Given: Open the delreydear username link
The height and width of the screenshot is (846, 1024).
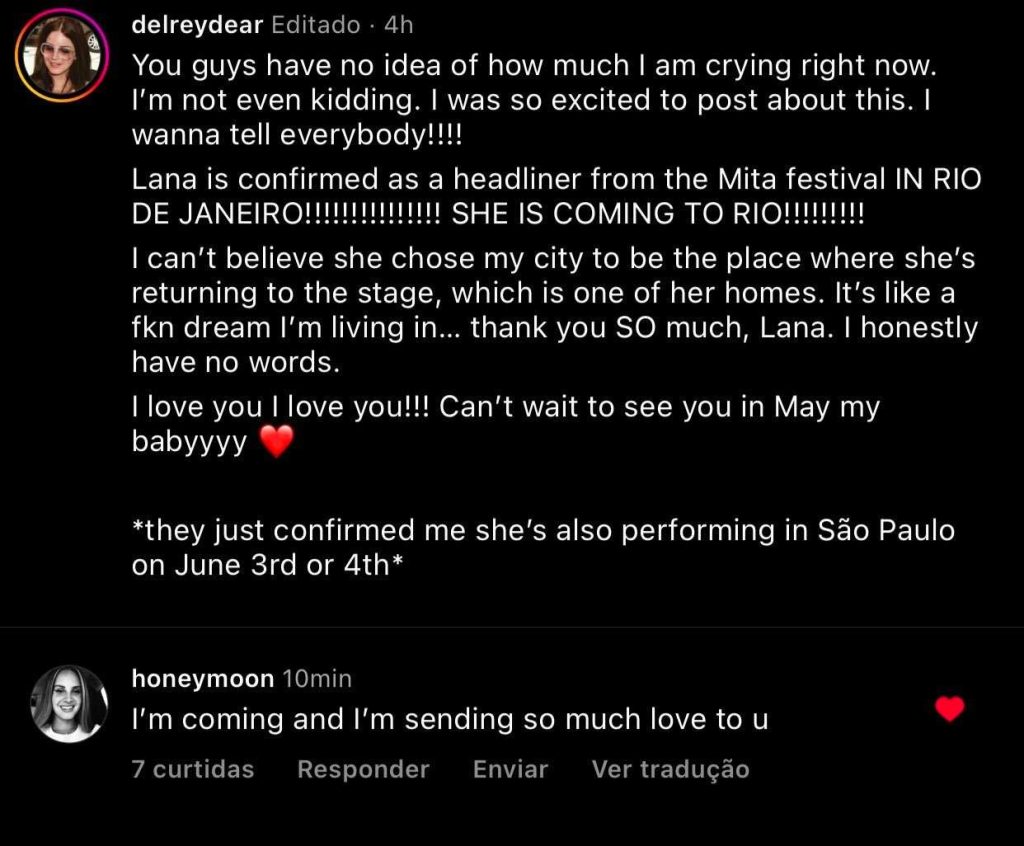Looking at the screenshot, I should (198, 25).
